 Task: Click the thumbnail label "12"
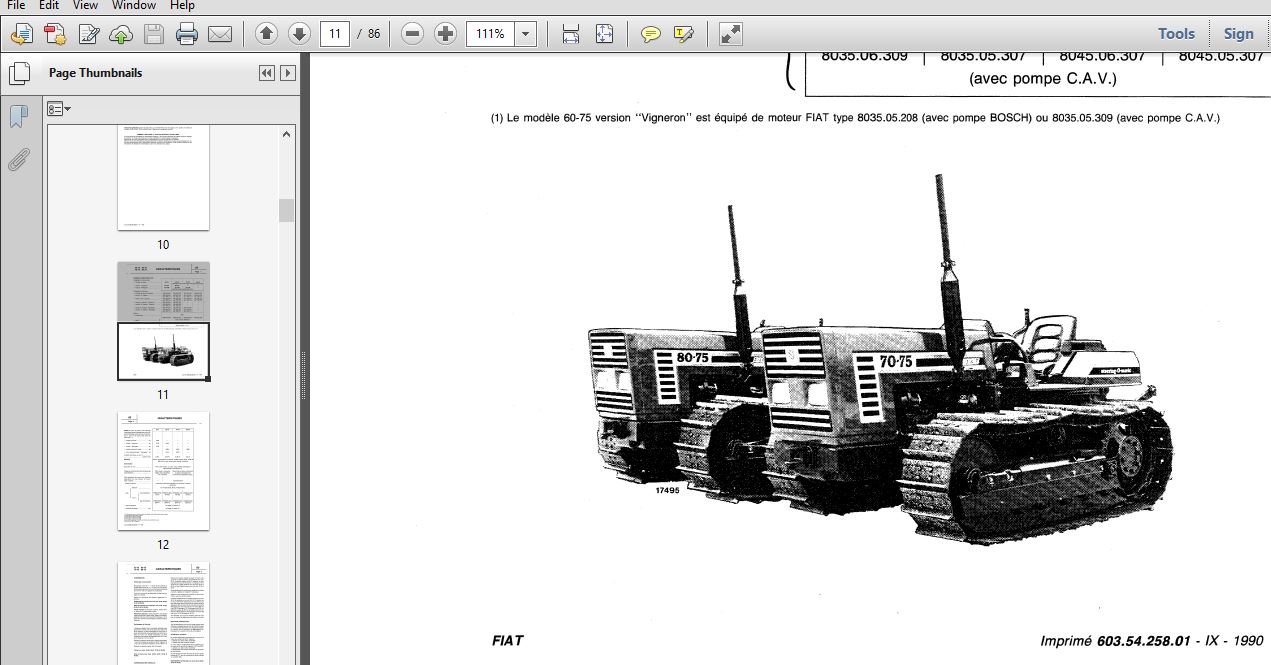[163, 545]
